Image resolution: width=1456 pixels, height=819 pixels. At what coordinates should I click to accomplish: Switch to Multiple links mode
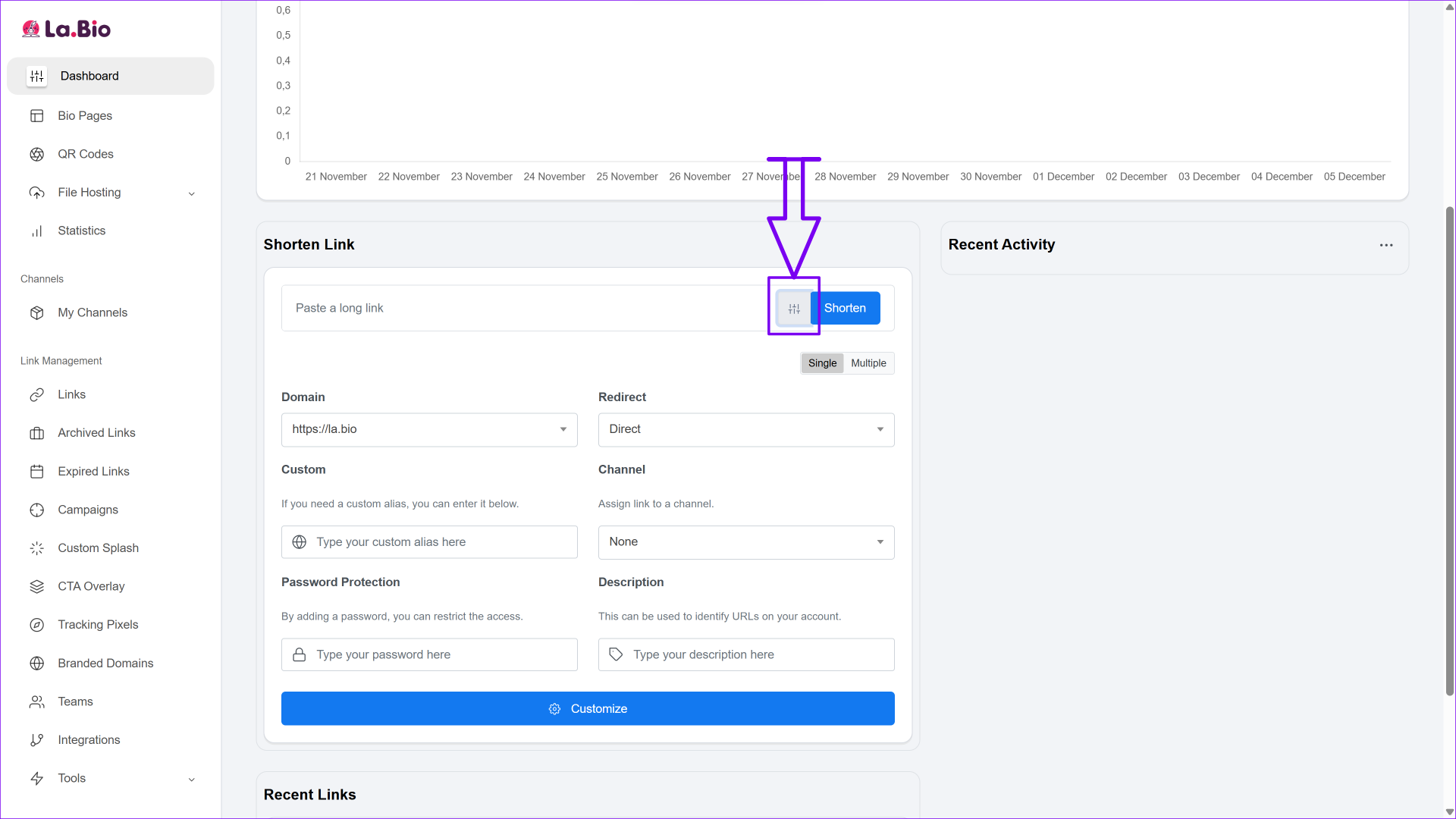[868, 363]
